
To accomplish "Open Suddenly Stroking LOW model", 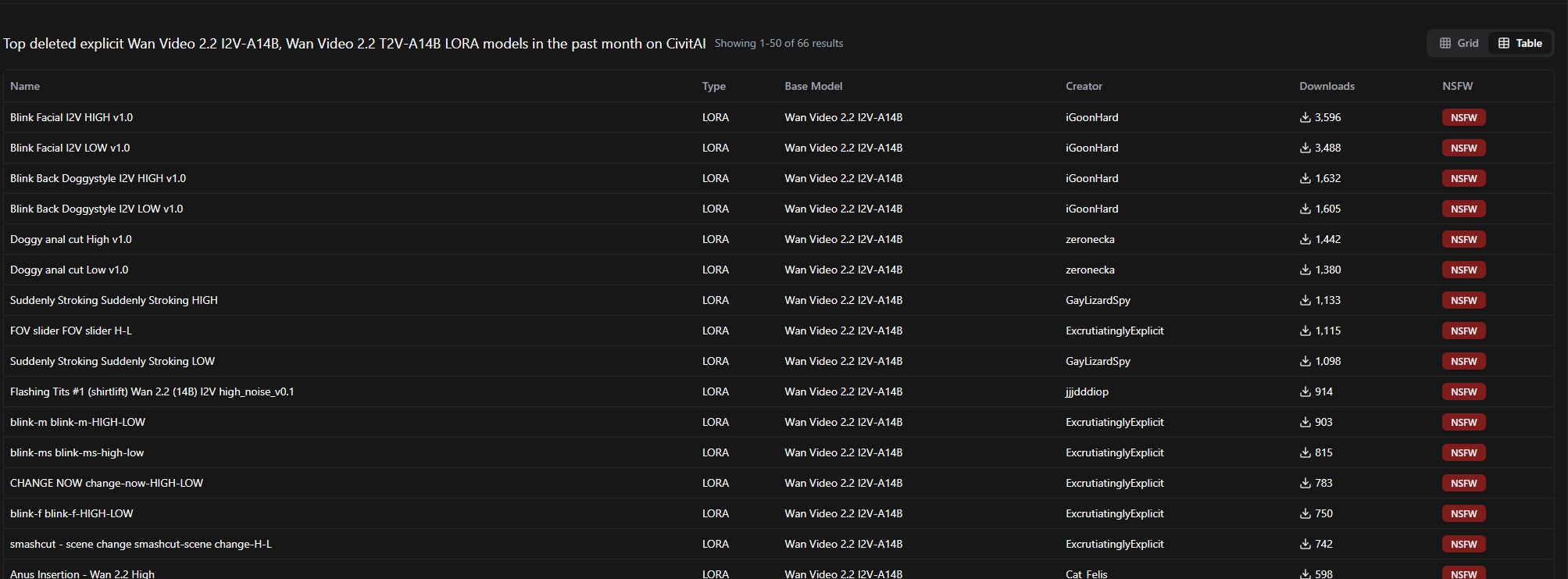I will (x=113, y=361).
